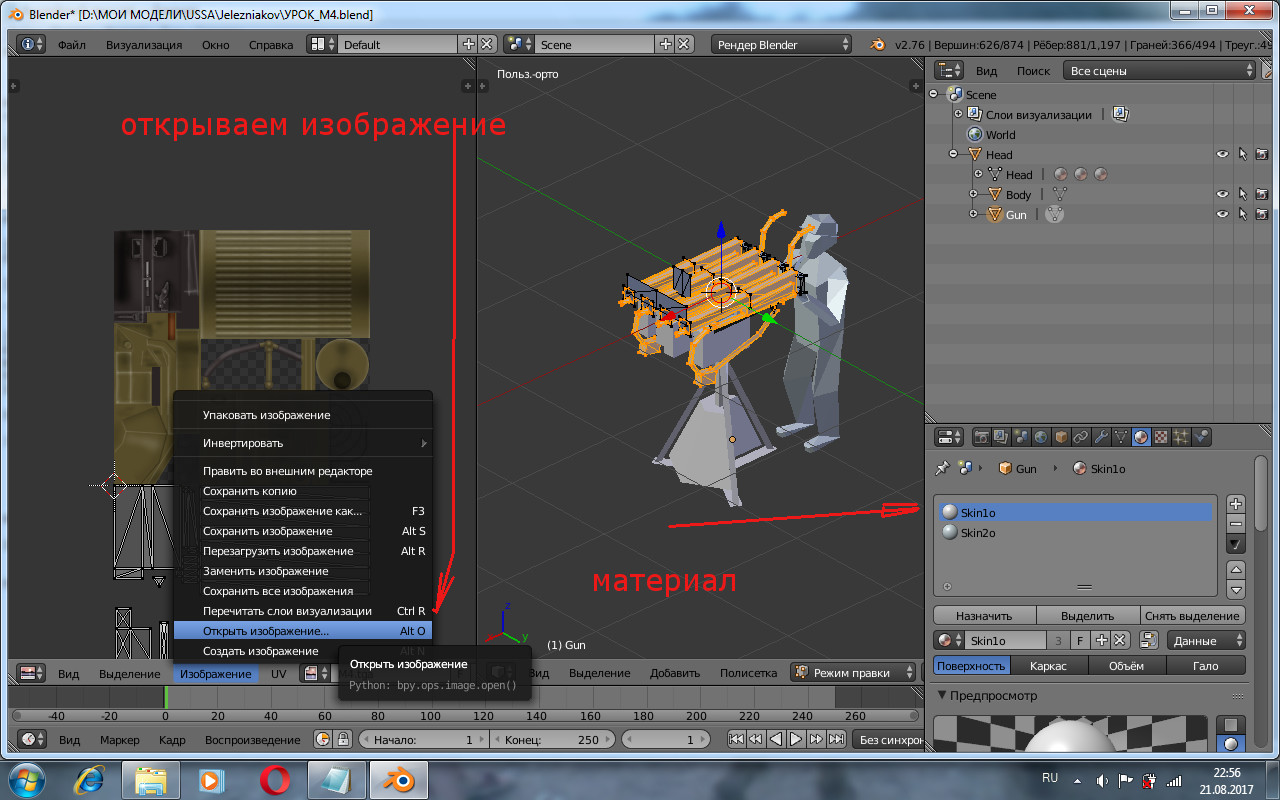
Task: Open the Particles properties tab
Action: [x=1181, y=437]
